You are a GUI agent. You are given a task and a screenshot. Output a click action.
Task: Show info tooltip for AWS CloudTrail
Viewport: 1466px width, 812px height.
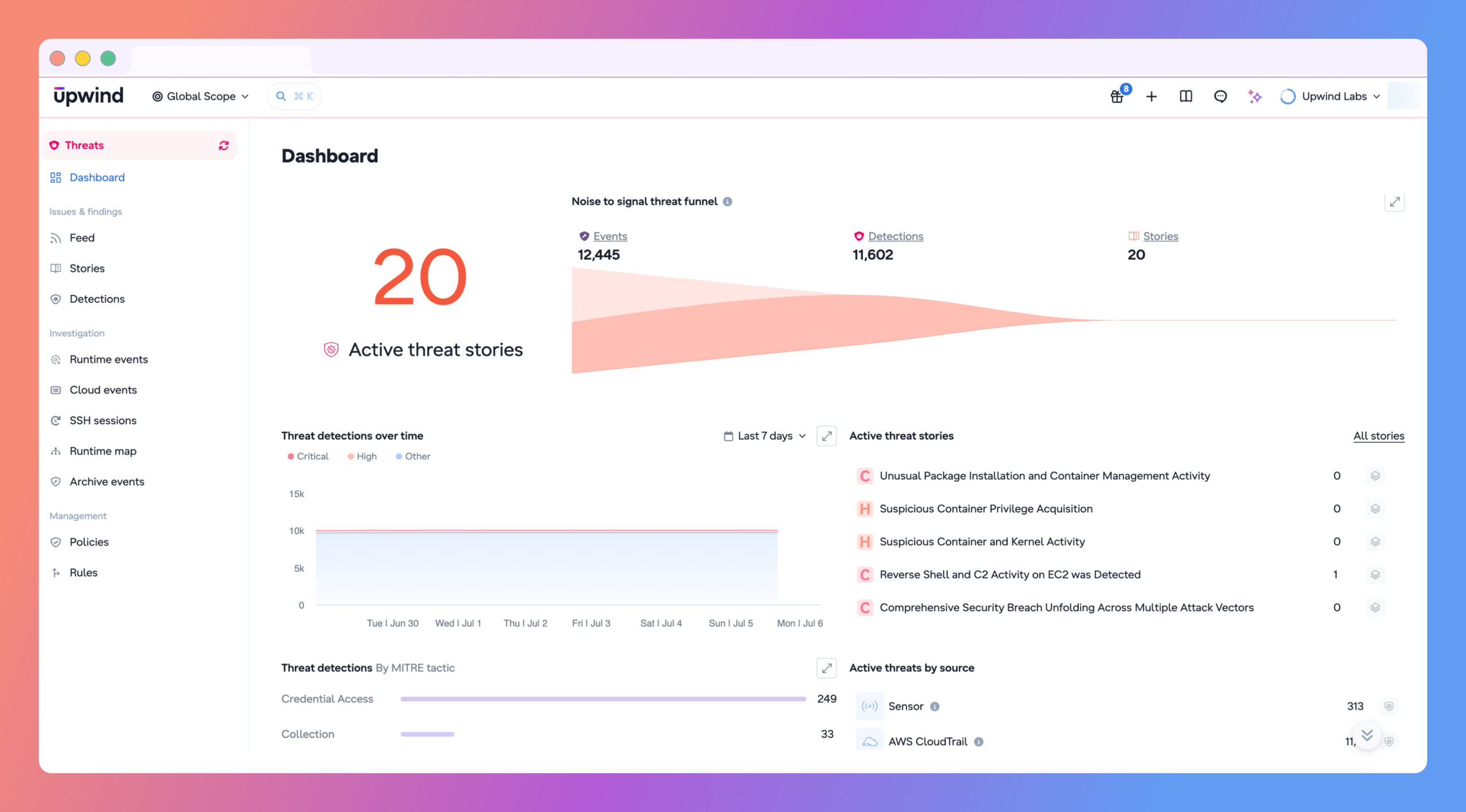click(979, 742)
